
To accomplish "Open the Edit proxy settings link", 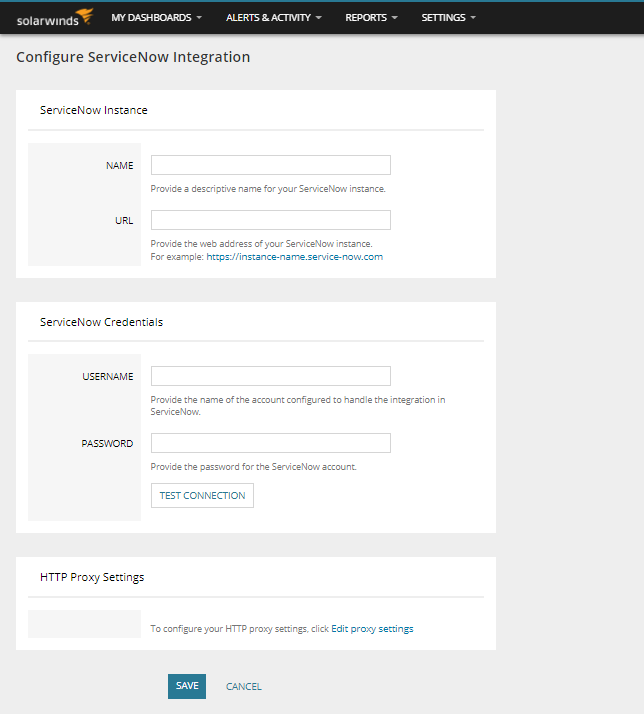I will click(372, 629).
